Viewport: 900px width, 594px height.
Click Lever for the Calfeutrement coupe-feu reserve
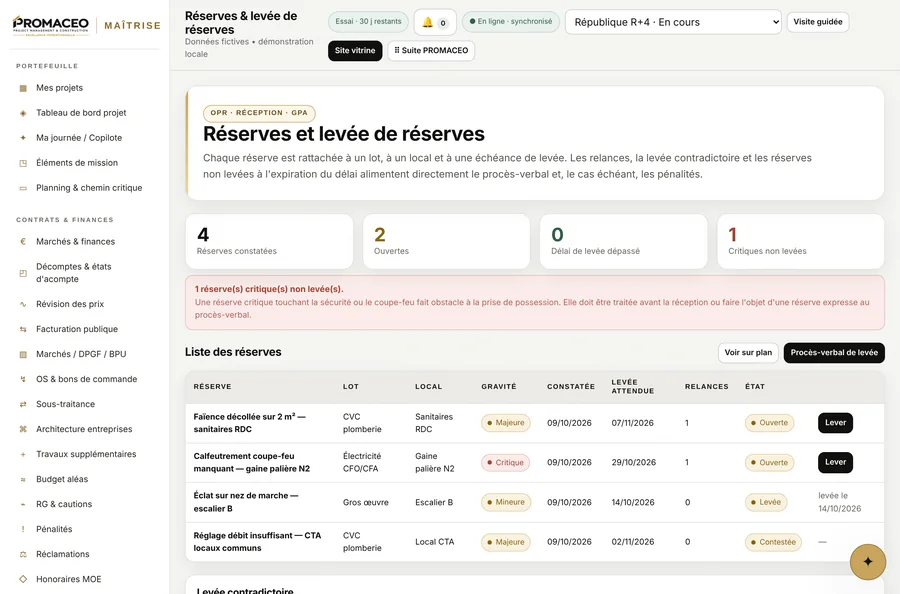coord(835,463)
